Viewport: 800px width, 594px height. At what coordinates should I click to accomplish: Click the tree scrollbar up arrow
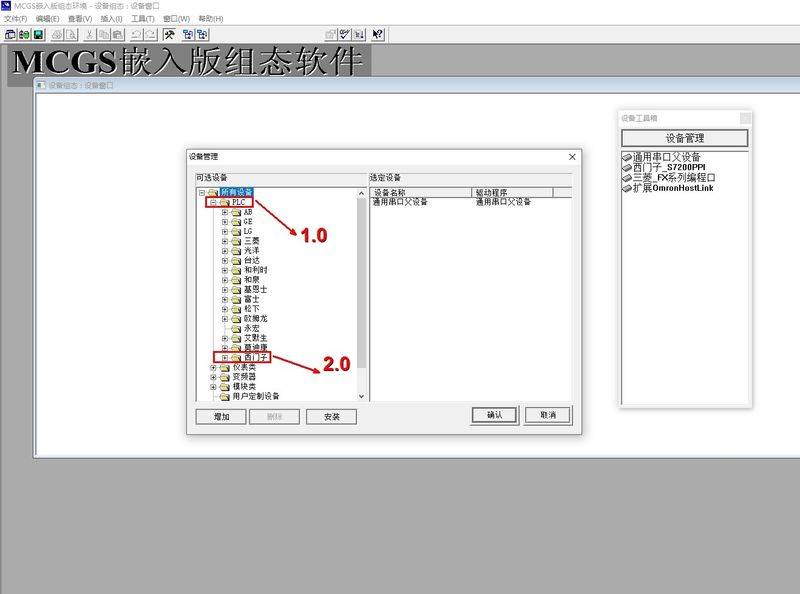pyautogui.click(x=361, y=193)
